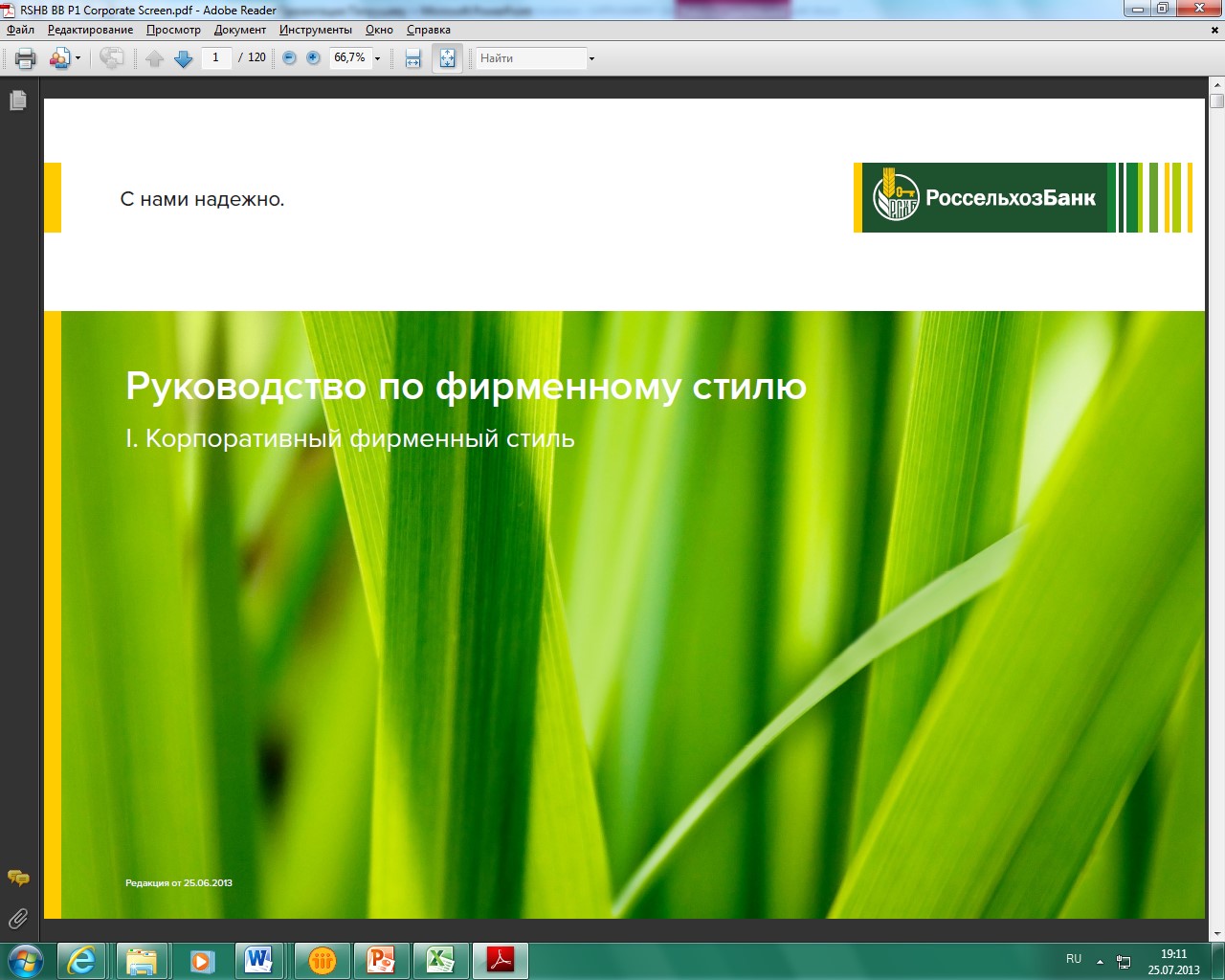Click the page number input field
The width and height of the screenshot is (1225, 980).
click(x=216, y=58)
